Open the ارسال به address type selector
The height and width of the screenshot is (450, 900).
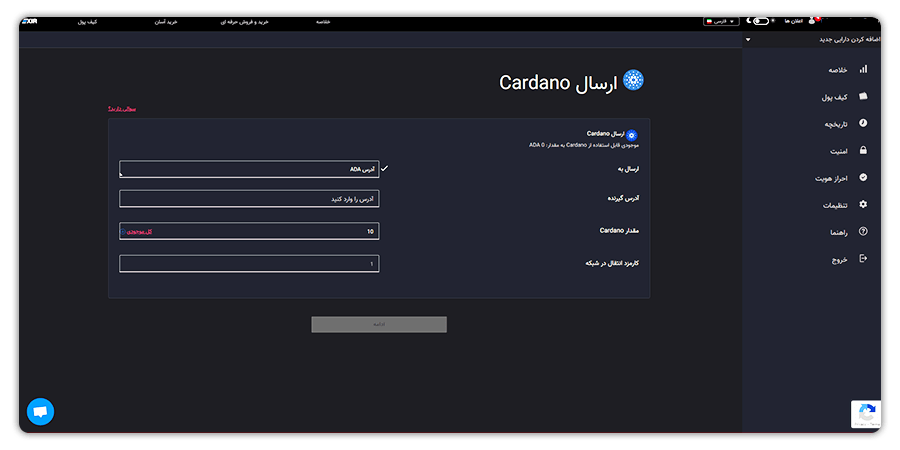(x=249, y=169)
